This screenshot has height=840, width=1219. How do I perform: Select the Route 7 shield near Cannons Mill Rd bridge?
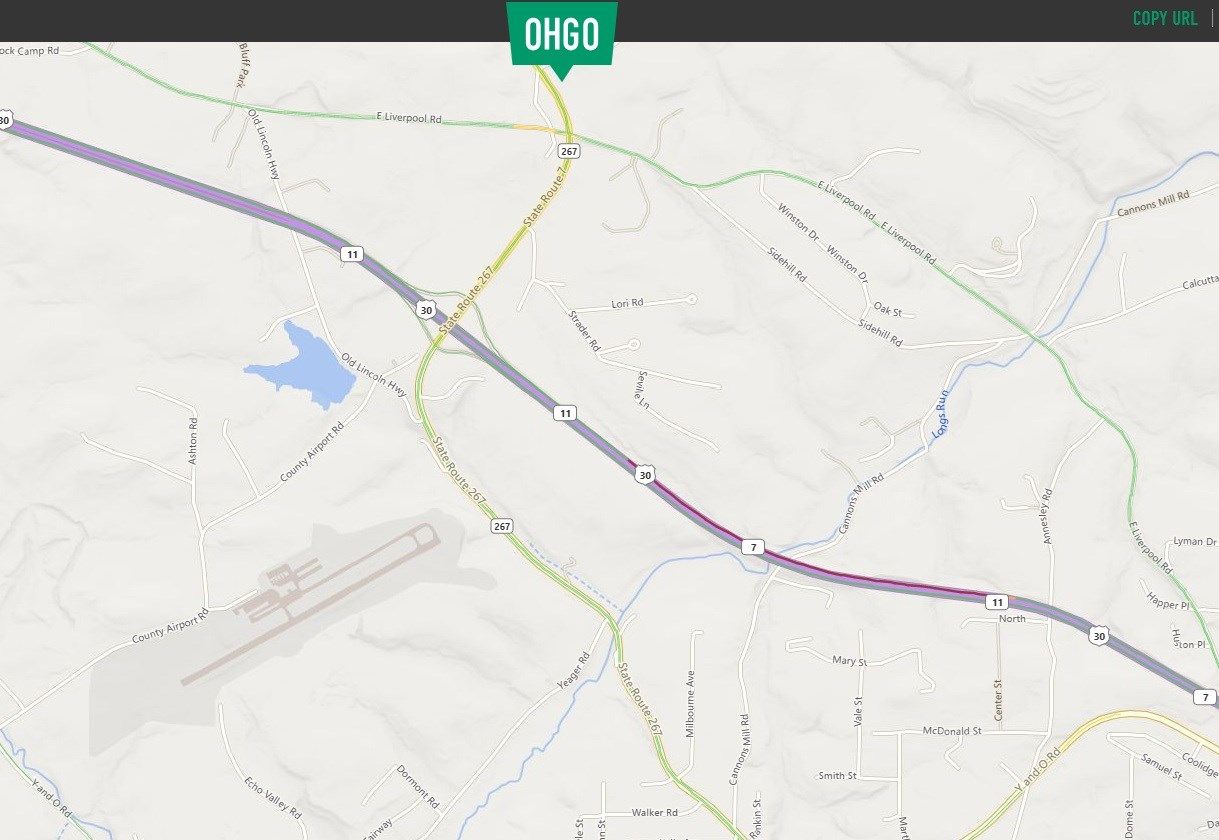click(752, 547)
